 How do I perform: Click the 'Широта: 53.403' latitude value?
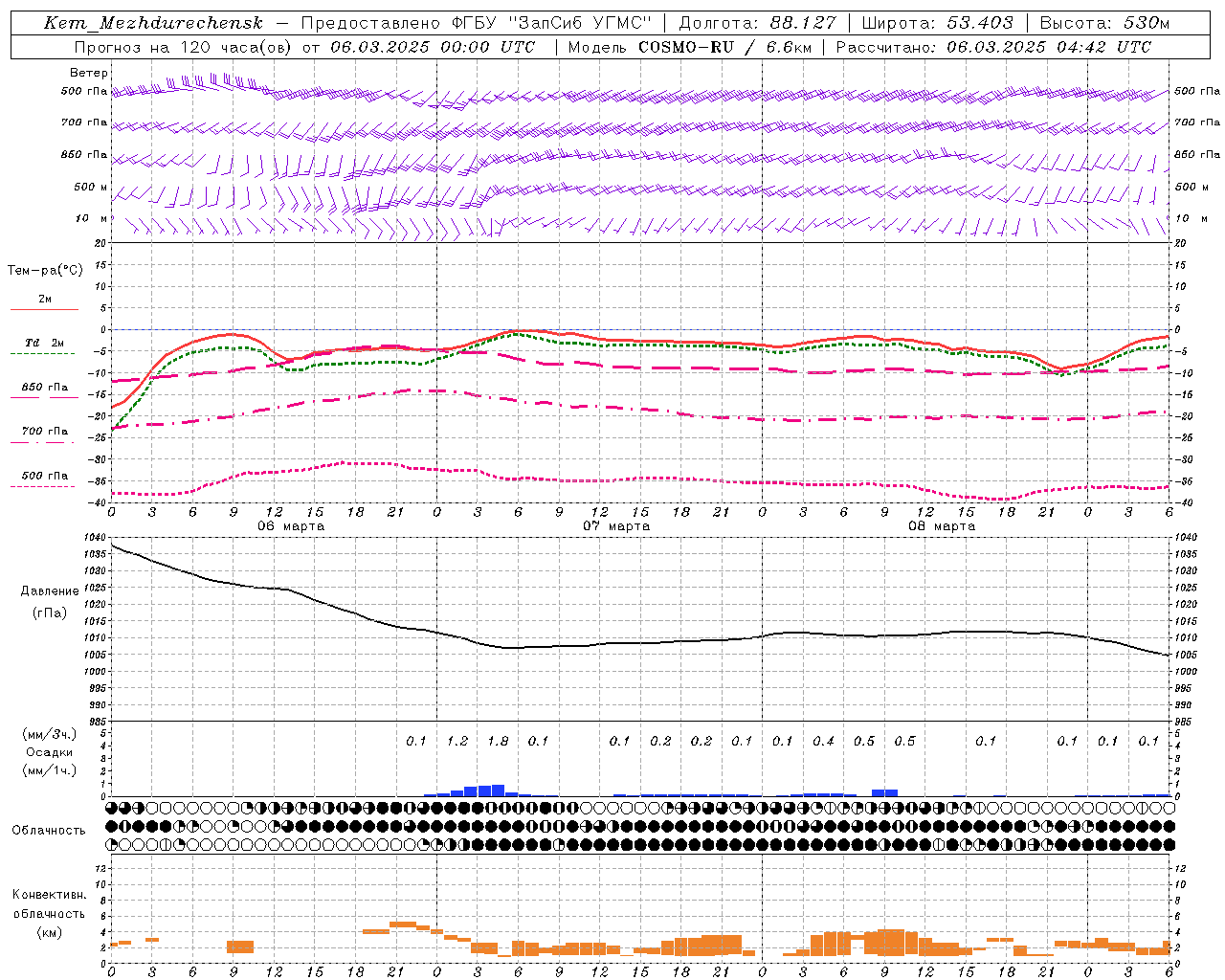[x=937, y=23]
